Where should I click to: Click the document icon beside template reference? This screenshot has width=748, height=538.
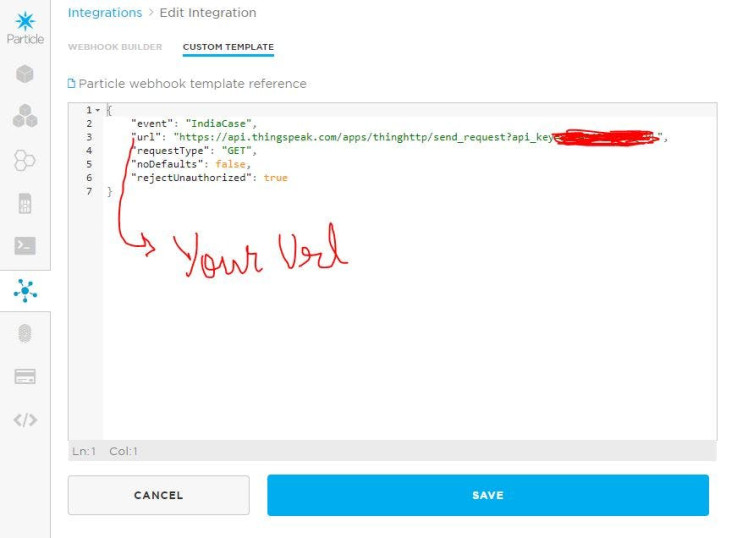click(72, 83)
